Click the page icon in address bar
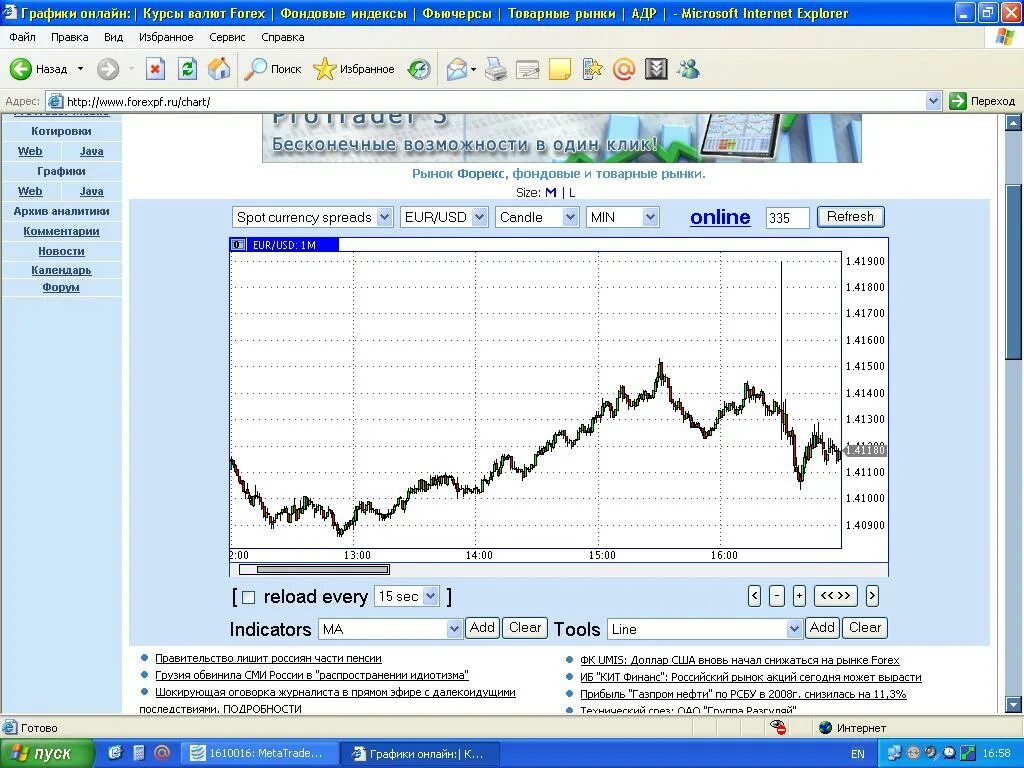The image size is (1024, 768). click(x=56, y=101)
